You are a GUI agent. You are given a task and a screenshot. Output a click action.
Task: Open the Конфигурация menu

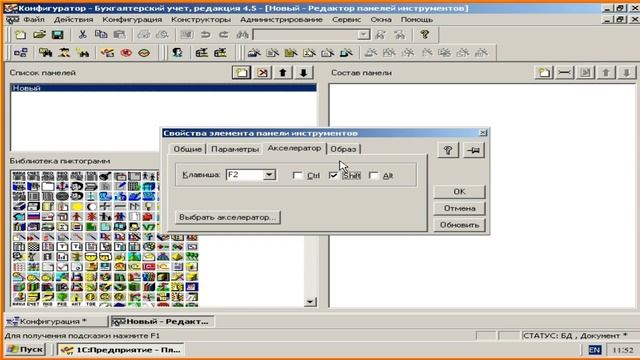pos(132,20)
